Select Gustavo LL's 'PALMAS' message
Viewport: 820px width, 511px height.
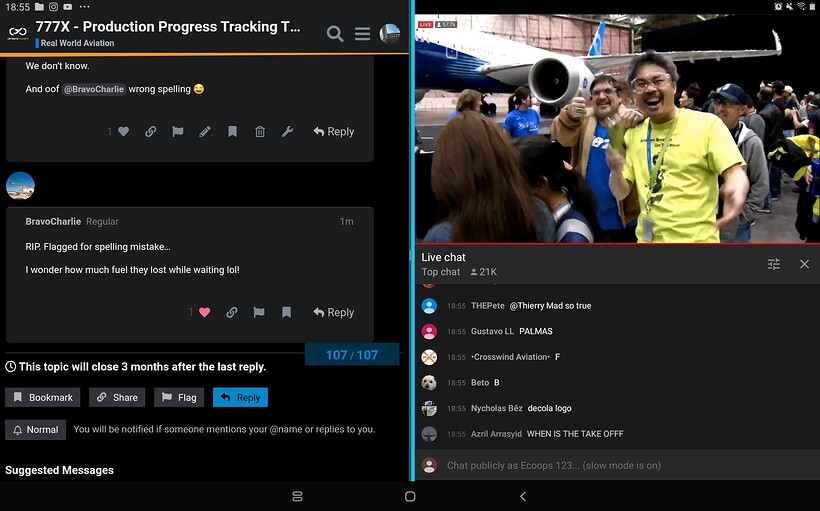pos(536,332)
